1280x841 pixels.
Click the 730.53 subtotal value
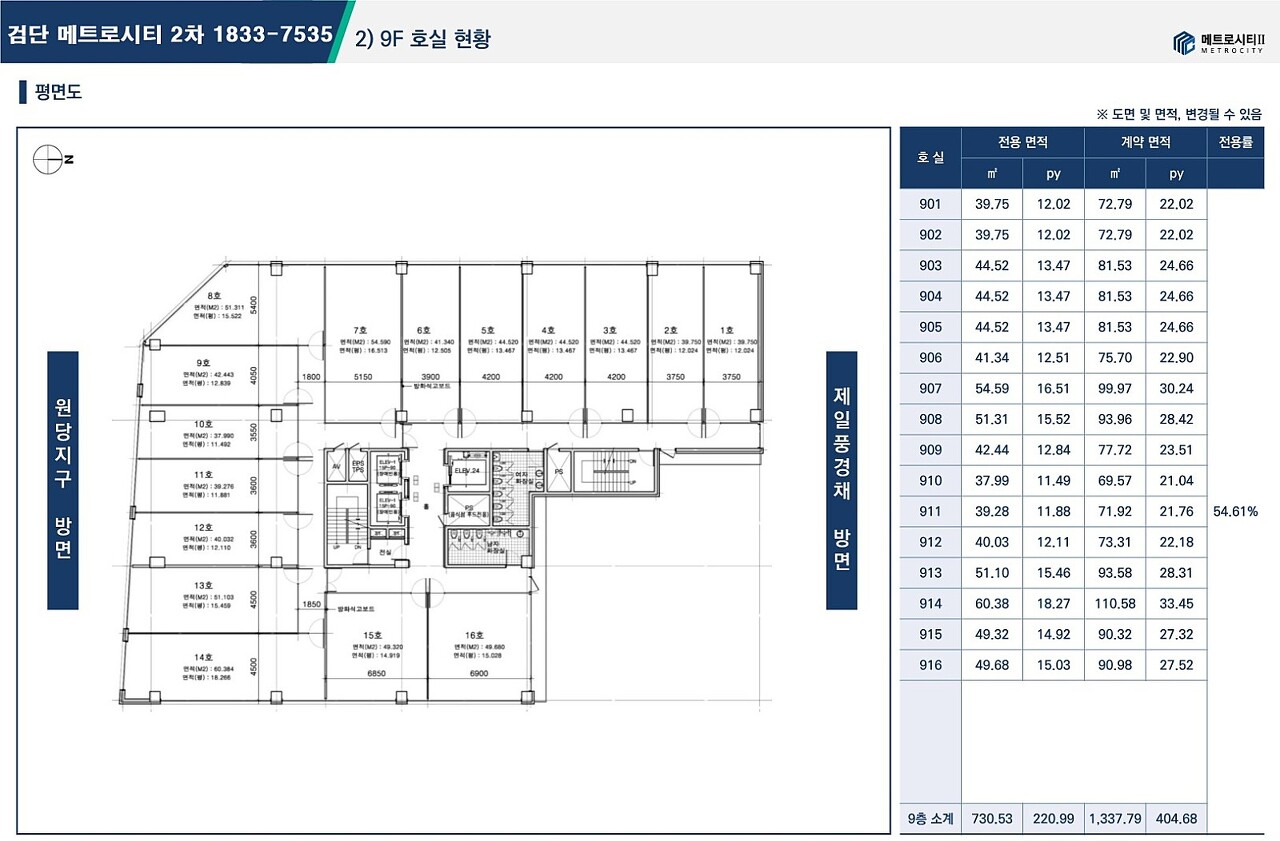click(992, 819)
